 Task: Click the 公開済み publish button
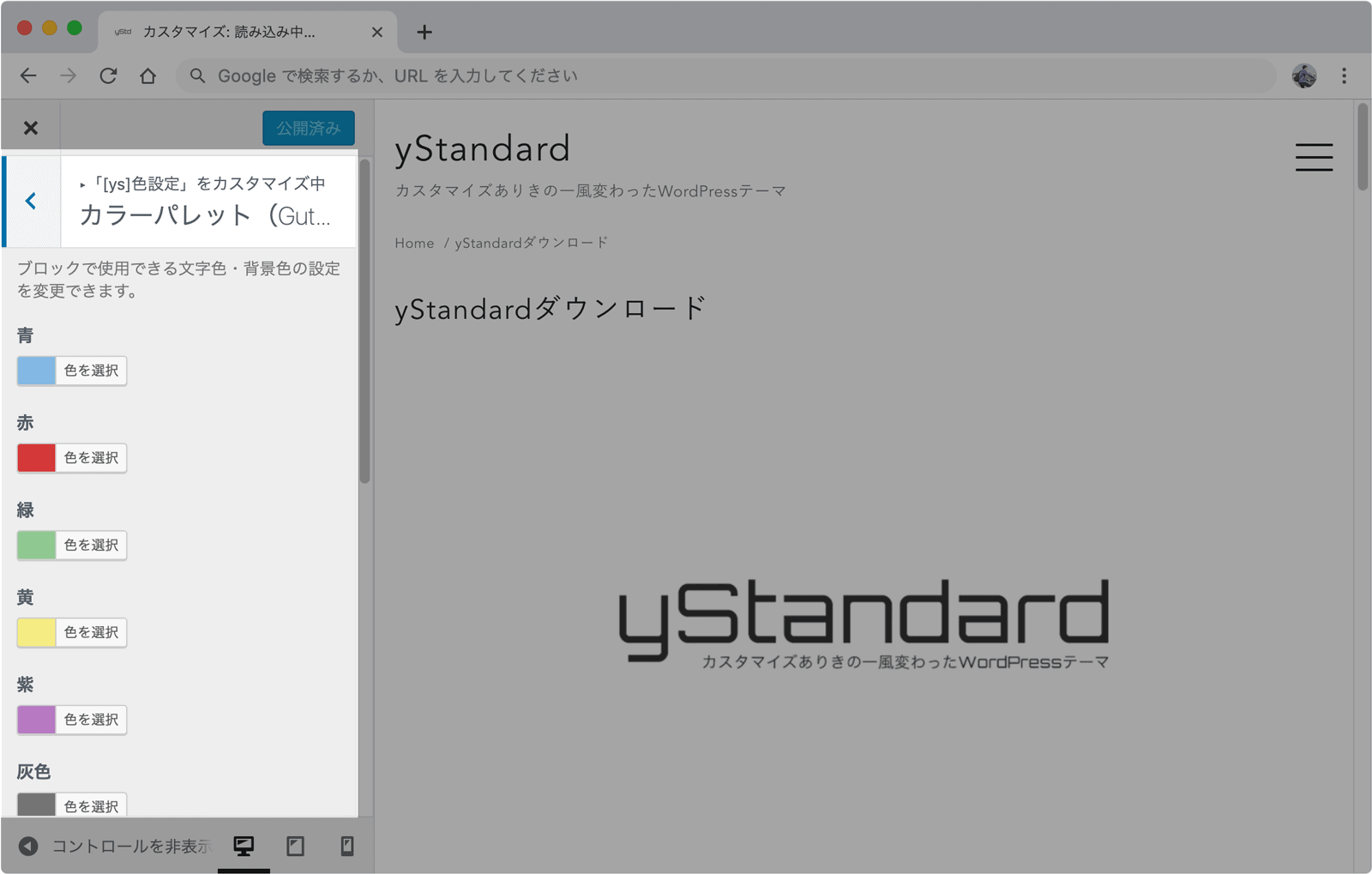tap(309, 128)
